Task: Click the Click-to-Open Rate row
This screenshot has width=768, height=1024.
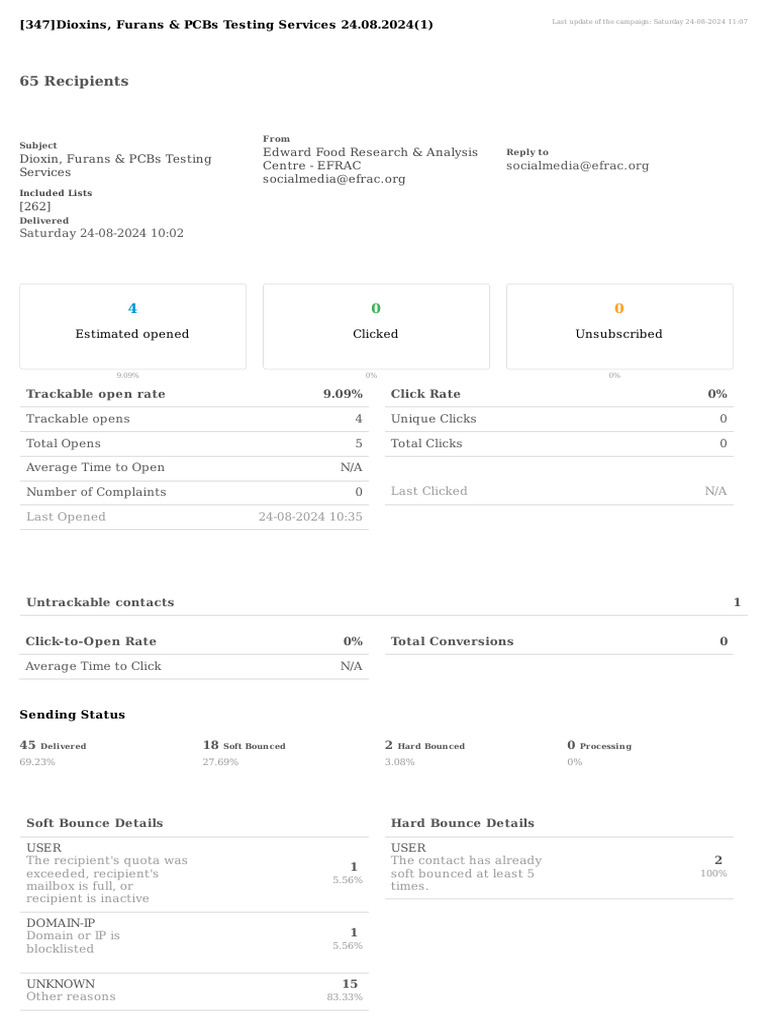Action: [x=194, y=641]
